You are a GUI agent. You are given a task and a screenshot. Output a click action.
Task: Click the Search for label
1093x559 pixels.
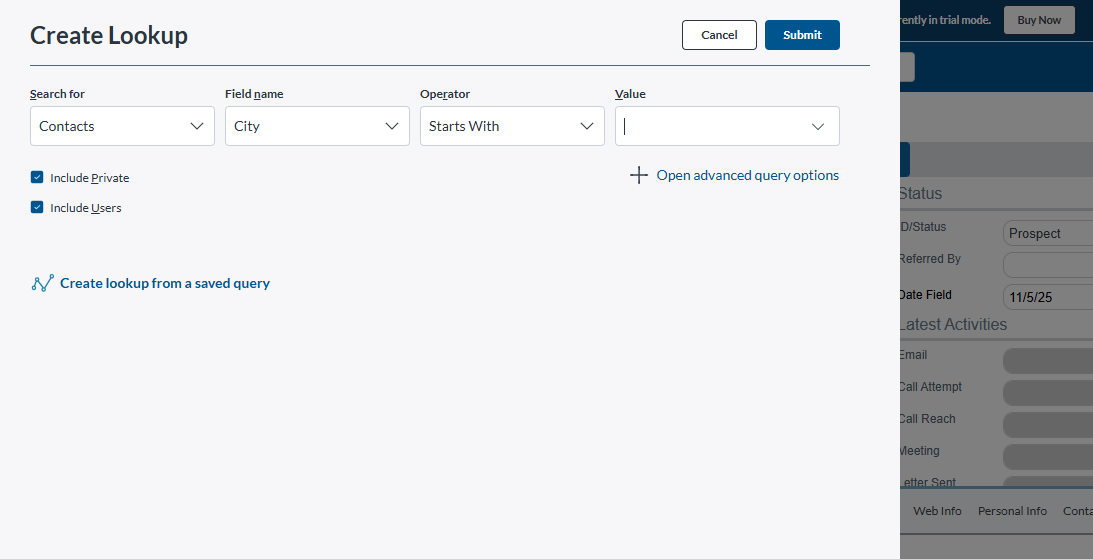(57, 94)
